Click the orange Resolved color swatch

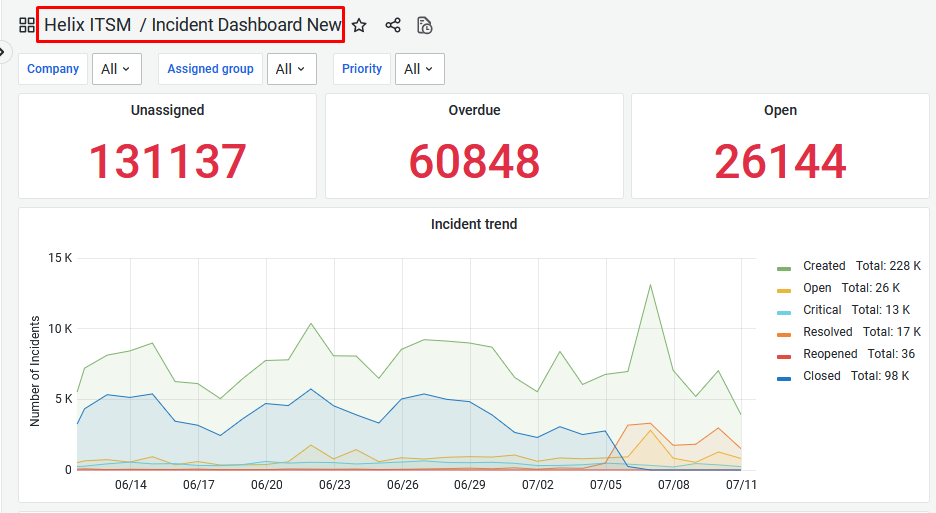pos(784,334)
